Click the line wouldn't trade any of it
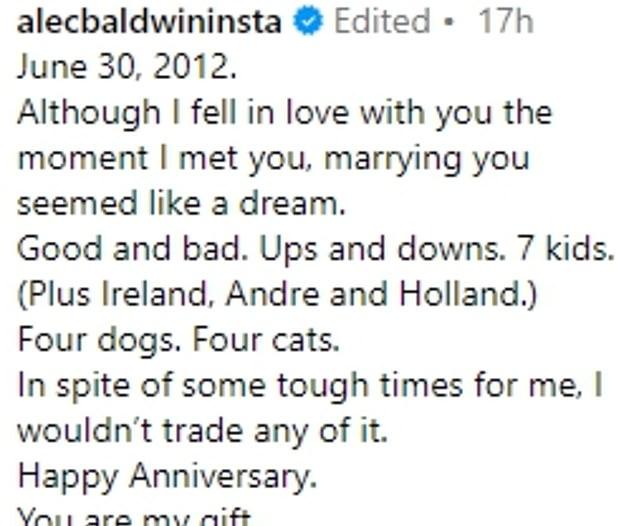Screen dimensions: 634x526 click(x=203, y=431)
